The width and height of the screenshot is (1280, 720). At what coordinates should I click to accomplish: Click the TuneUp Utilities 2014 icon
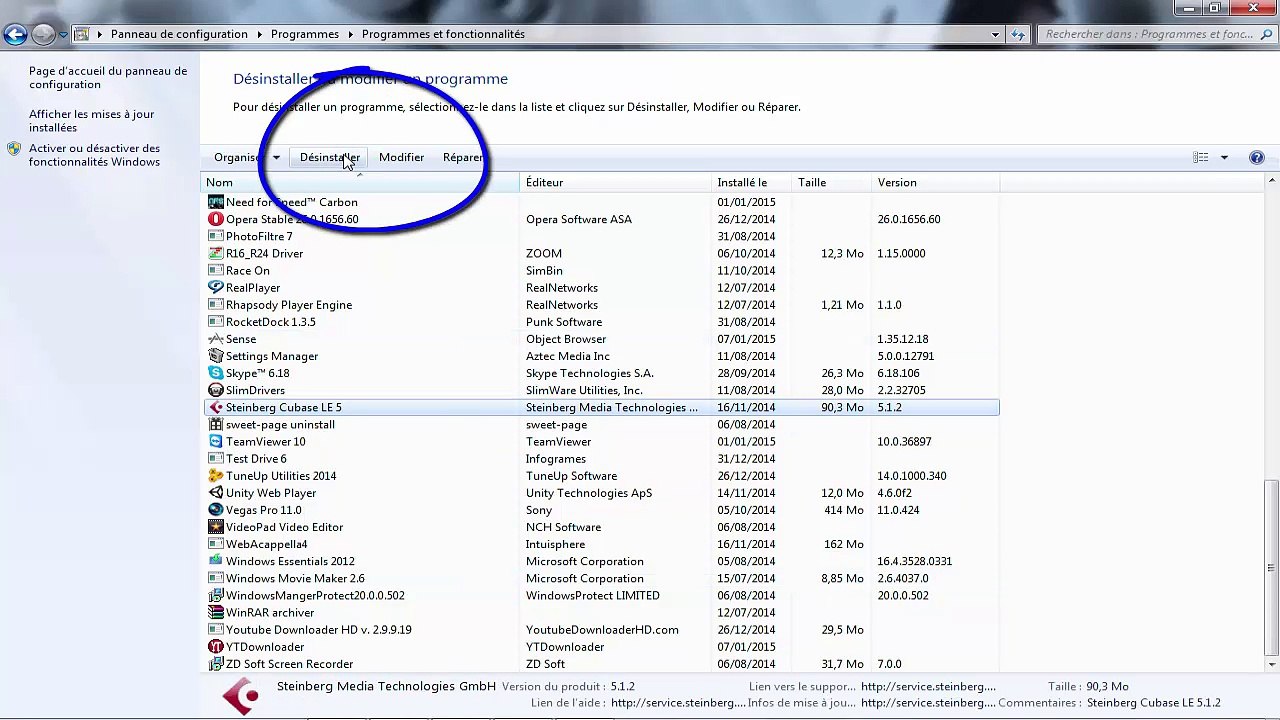tap(216, 476)
